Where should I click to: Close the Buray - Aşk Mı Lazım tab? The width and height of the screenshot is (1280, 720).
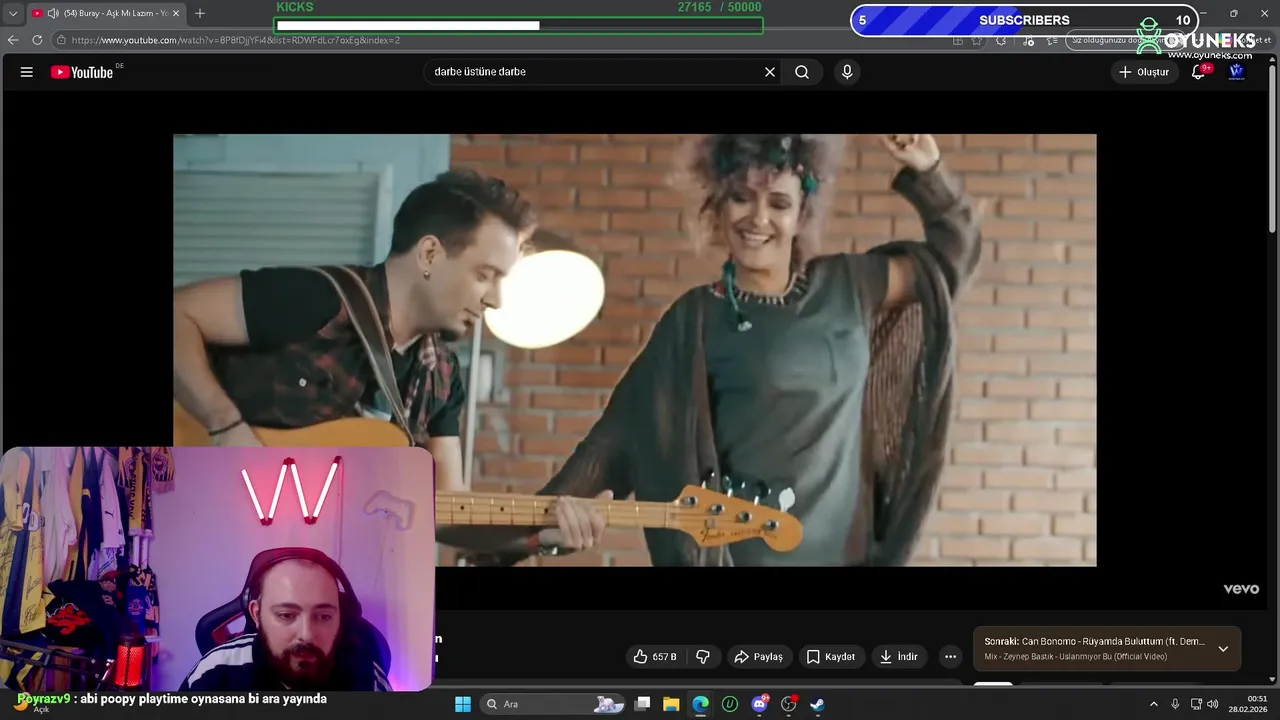coord(176,13)
